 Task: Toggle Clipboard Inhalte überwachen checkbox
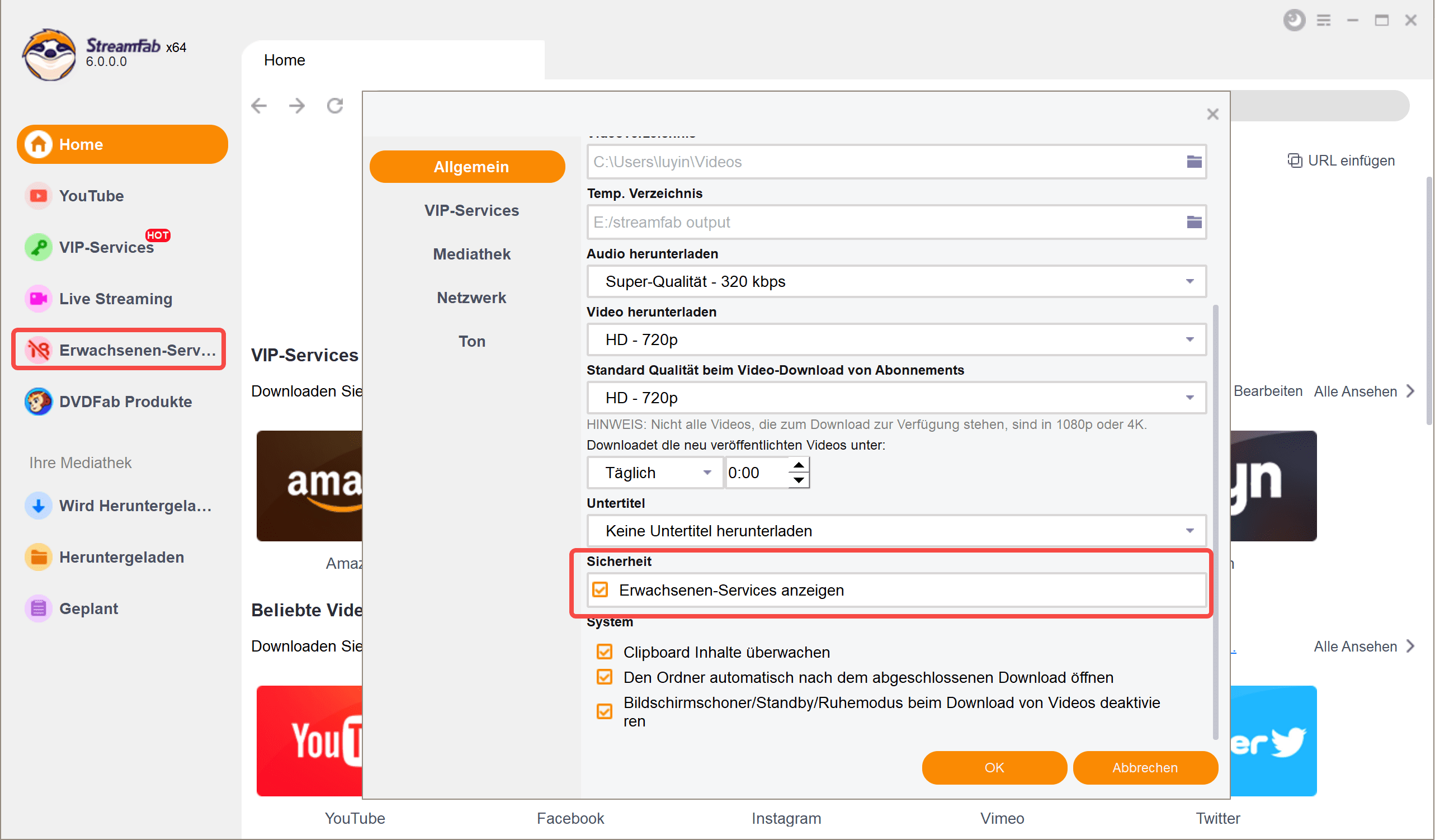[604, 652]
